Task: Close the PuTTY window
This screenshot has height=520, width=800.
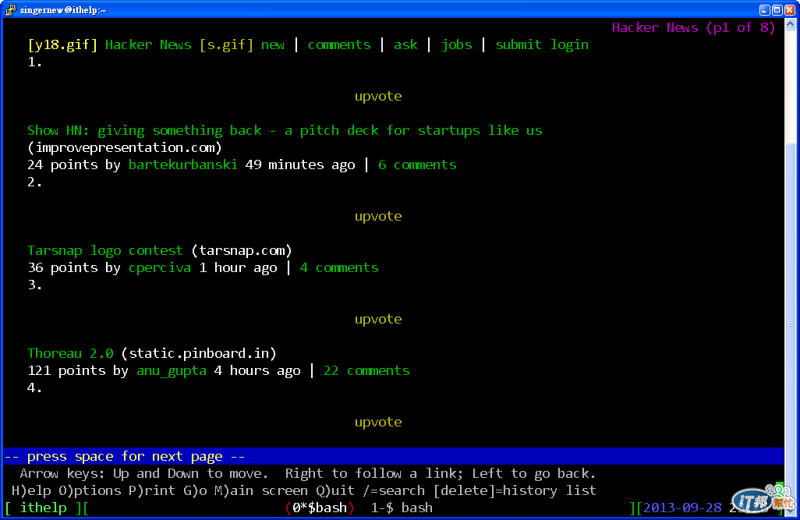Action: (x=790, y=10)
